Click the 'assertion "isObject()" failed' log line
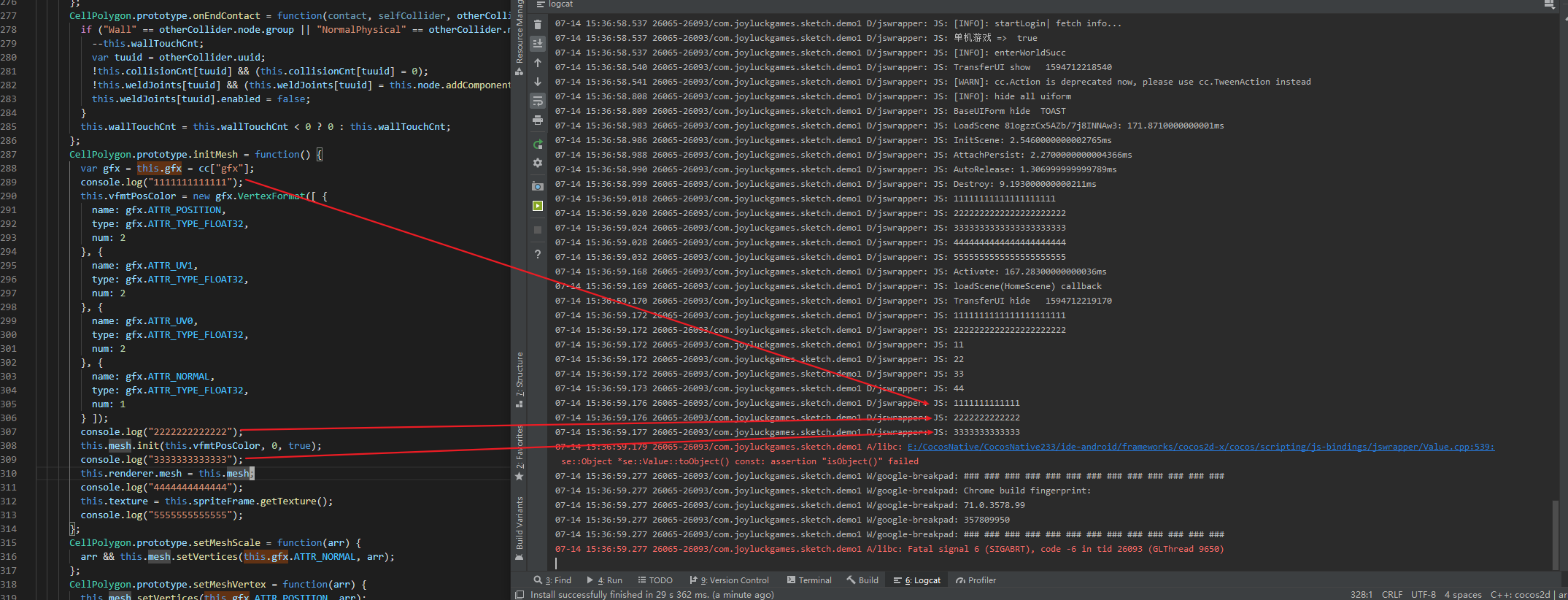The width and height of the screenshot is (1568, 600). pos(740,461)
